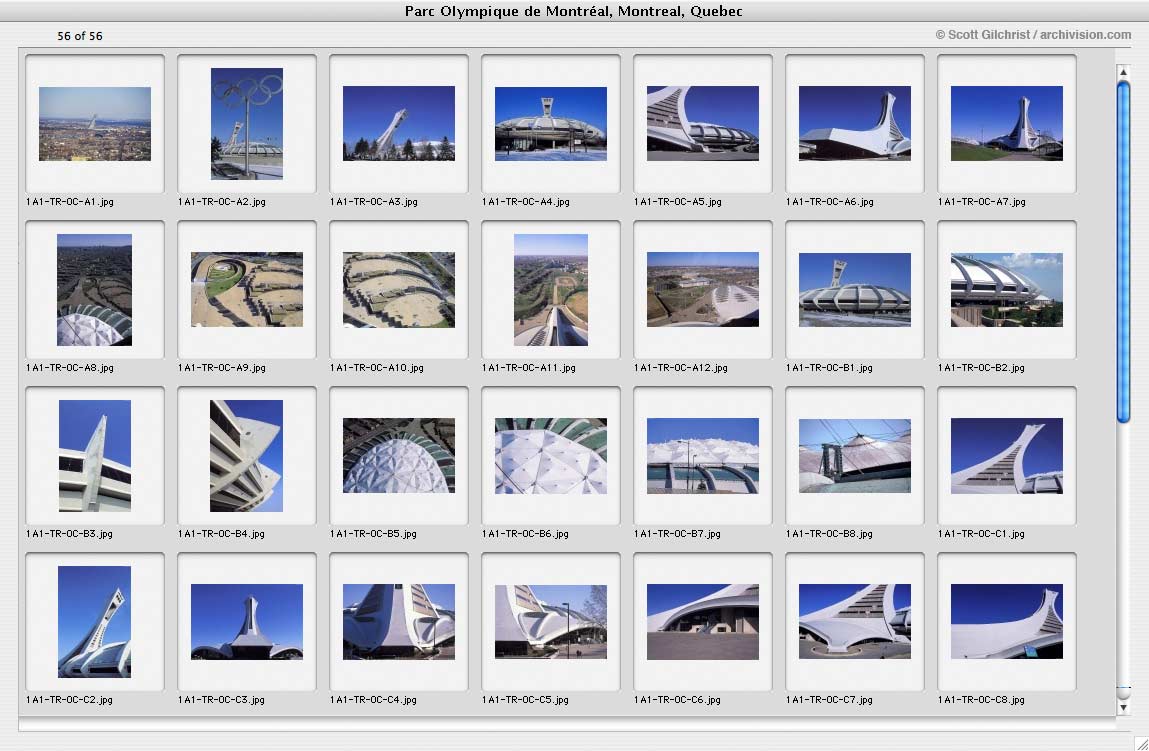Click the filename label "1A1-TR-OC-B3.jpg"
The image size is (1149, 751).
(70, 534)
